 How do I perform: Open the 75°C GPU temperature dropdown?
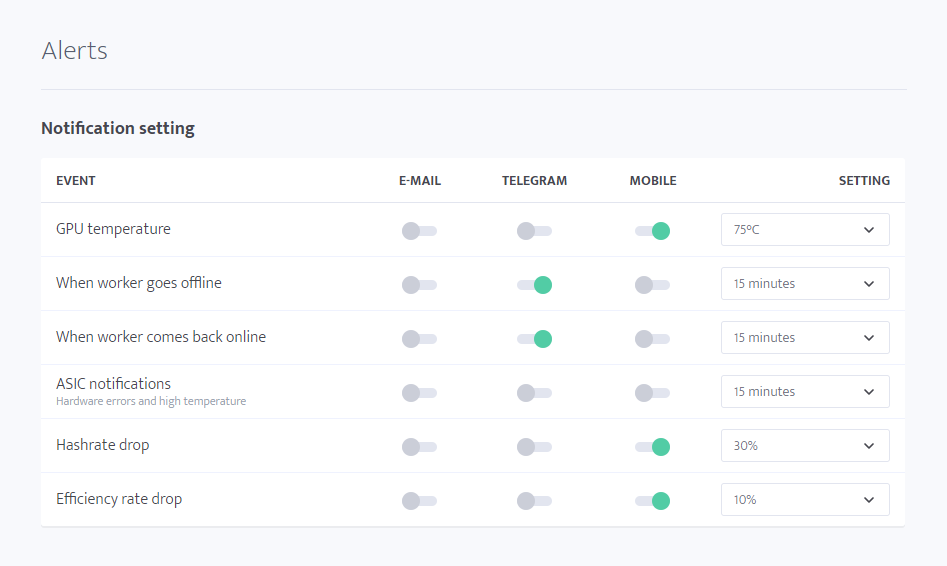point(805,230)
